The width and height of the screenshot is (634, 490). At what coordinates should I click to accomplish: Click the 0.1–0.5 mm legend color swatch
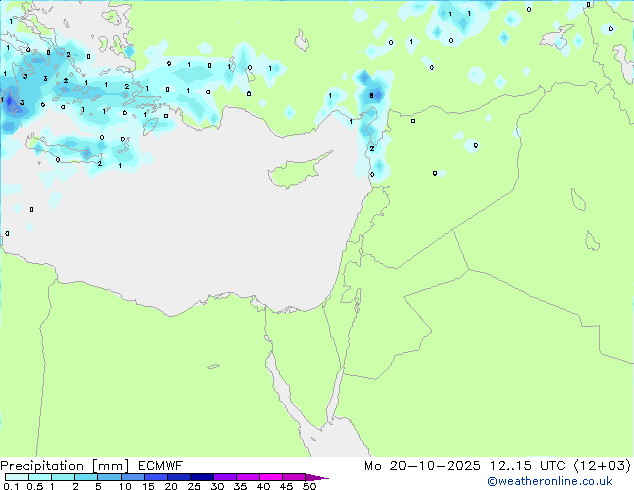pos(17,477)
